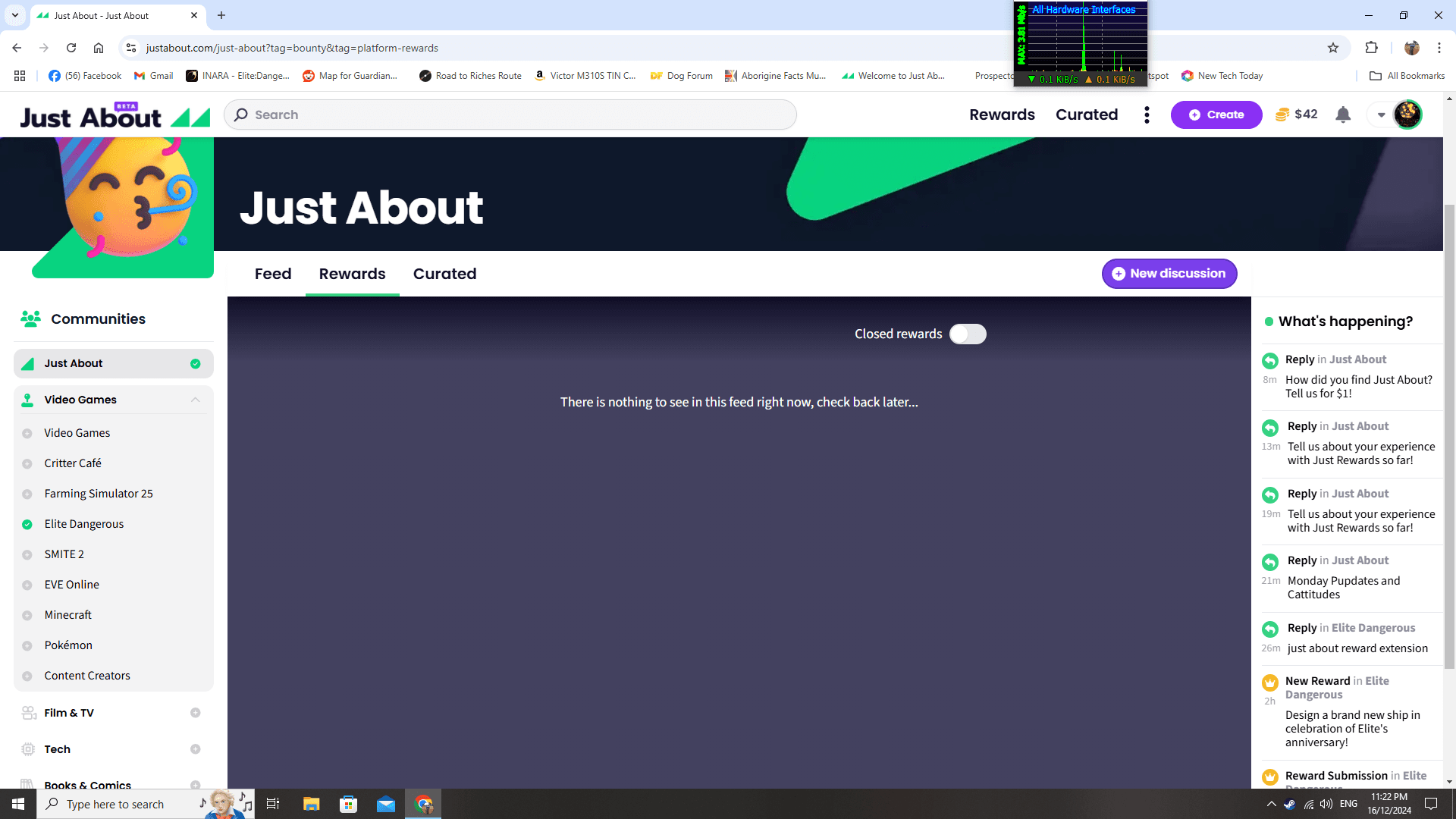Click the page vertical scrollbar
The width and height of the screenshot is (1456, 819).
1449,436
